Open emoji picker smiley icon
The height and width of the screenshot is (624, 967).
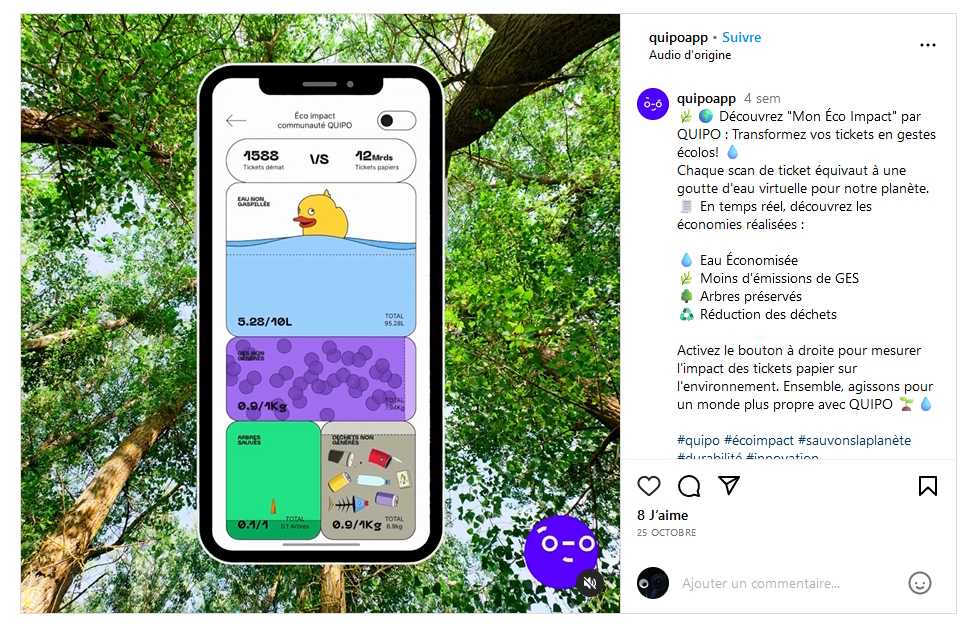coord(920,583)
